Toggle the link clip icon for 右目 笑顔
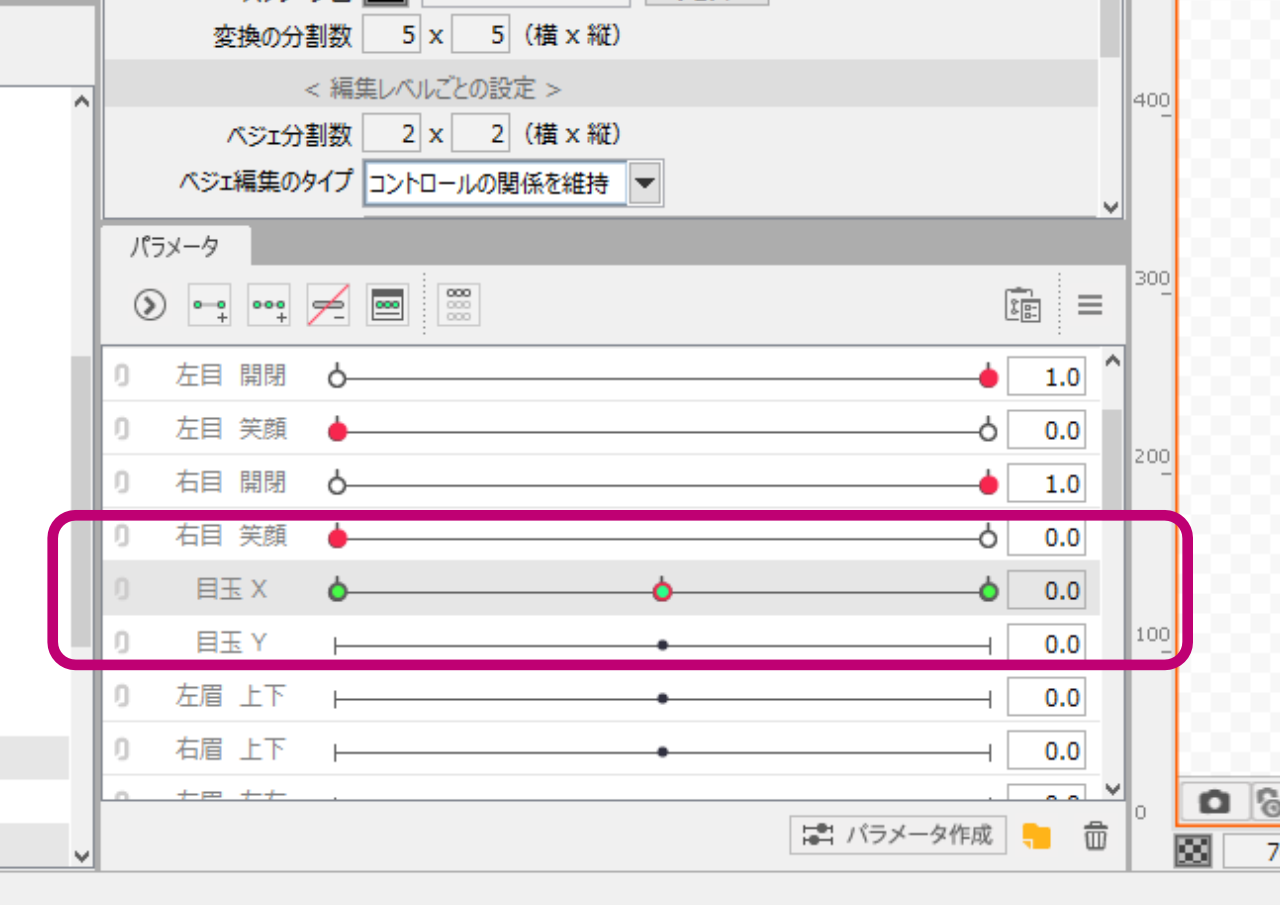The height and width of the screenshot is (905, 1280). (121, 537)
